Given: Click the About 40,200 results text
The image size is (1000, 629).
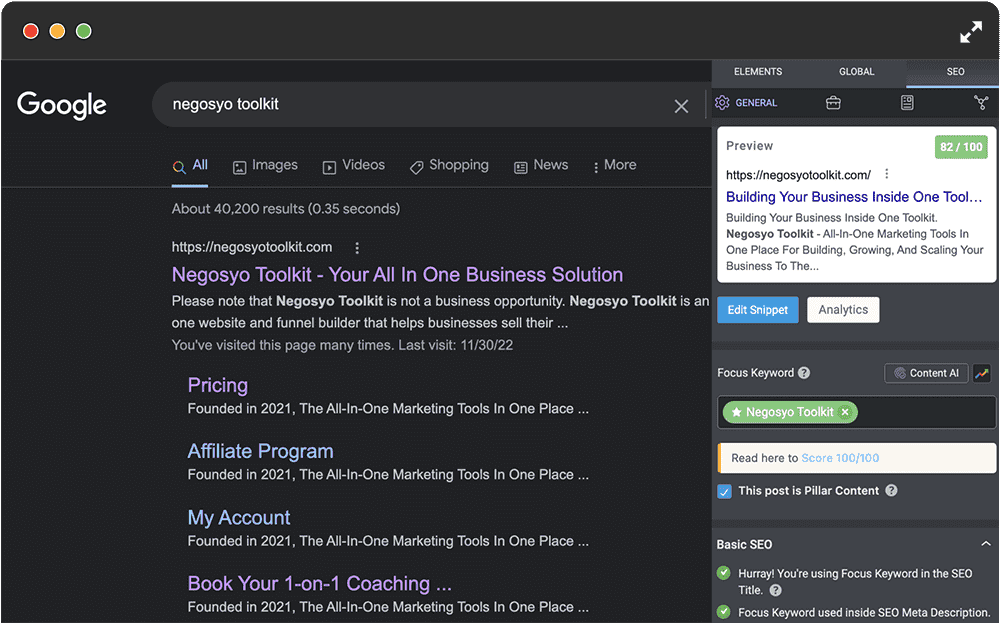Looking at the screenshot, I should pyautogui.click(x=286, y=209).
